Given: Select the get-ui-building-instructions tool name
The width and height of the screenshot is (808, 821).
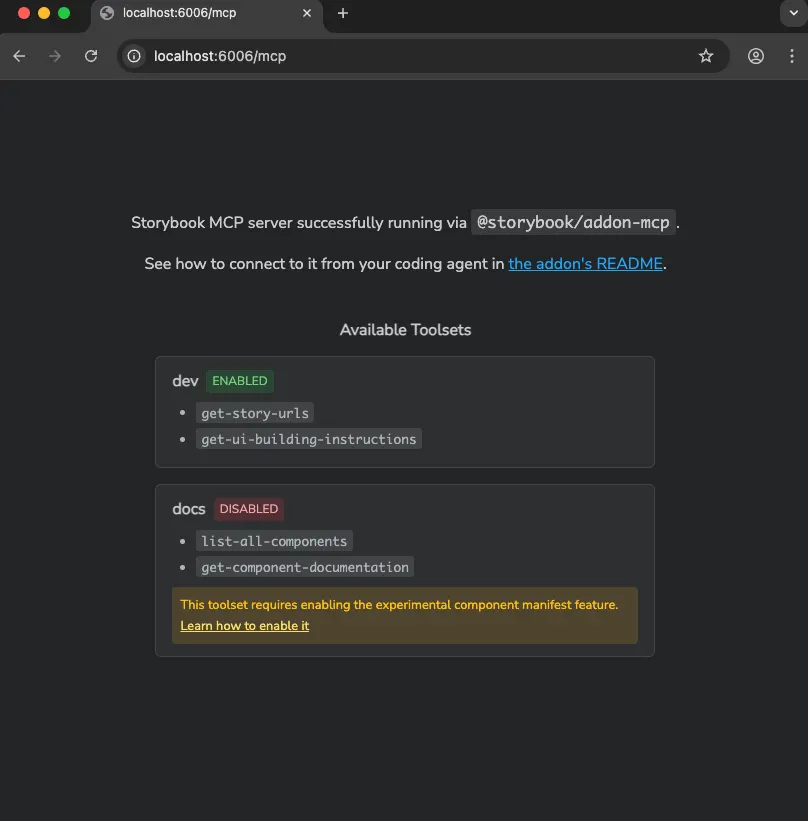Looking at the screenshot, I should click(309, 439).
